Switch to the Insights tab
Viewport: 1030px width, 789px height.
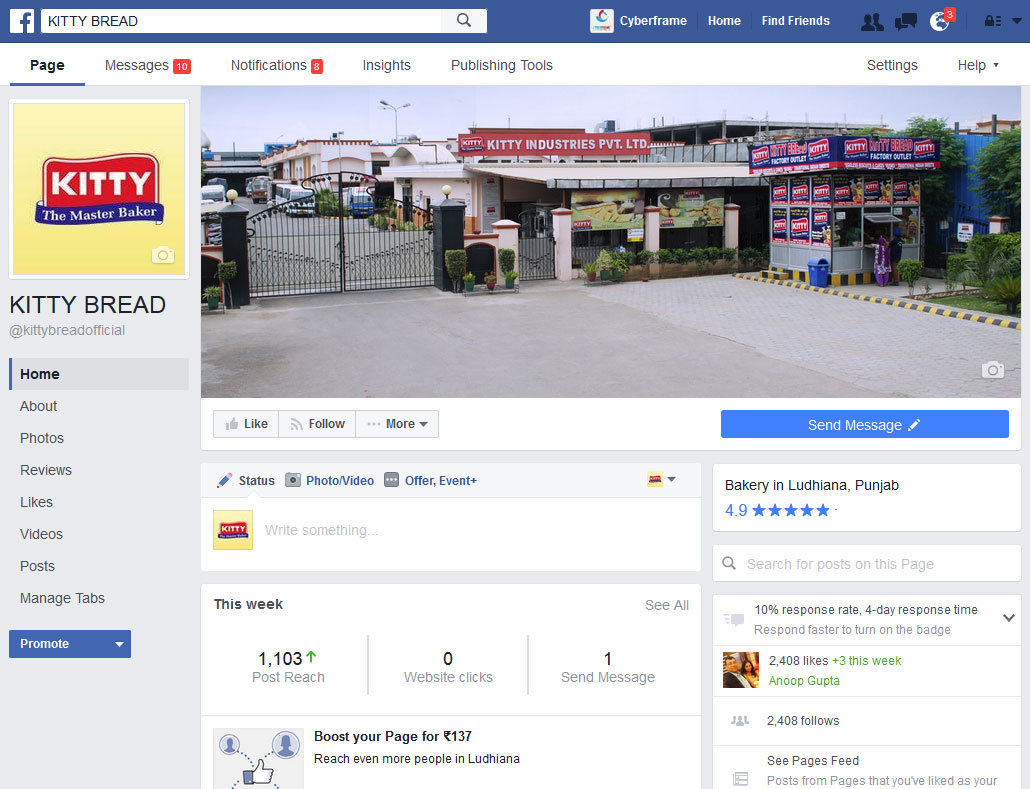386,65
